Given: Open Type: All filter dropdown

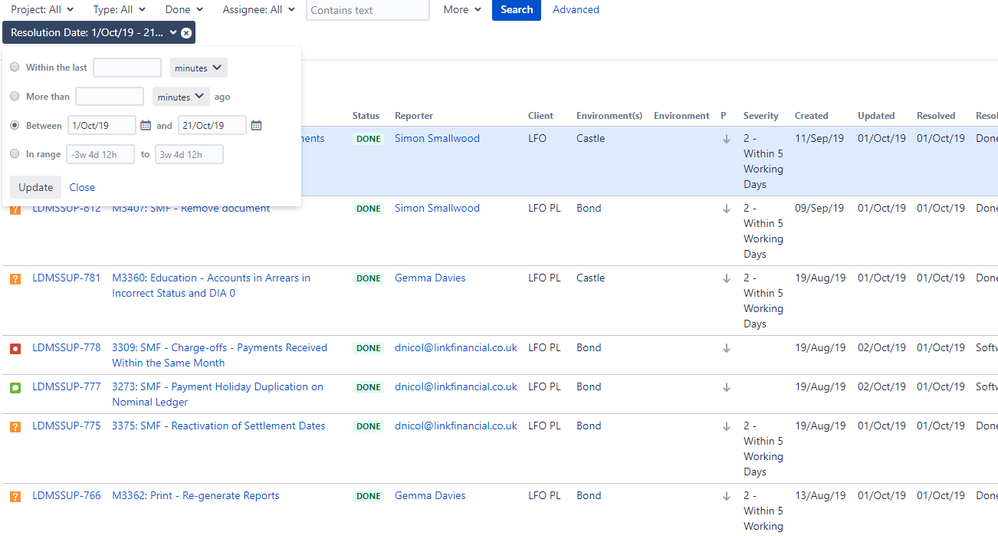Looking at the screenshot, I should tap(119, 10).
